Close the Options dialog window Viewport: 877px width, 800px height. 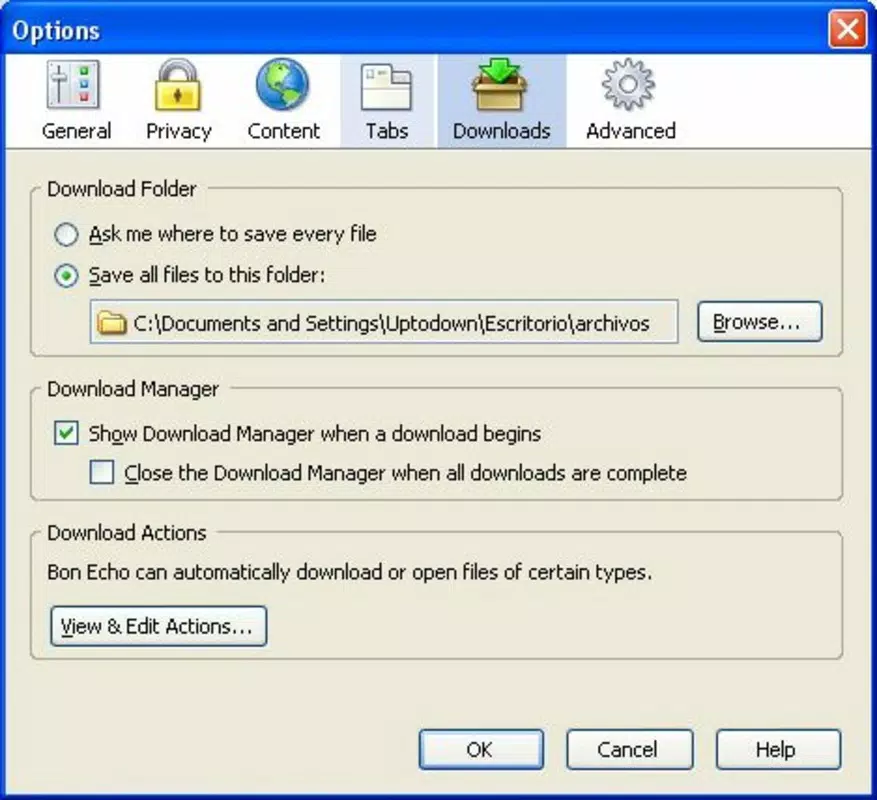tap(847, 29)
